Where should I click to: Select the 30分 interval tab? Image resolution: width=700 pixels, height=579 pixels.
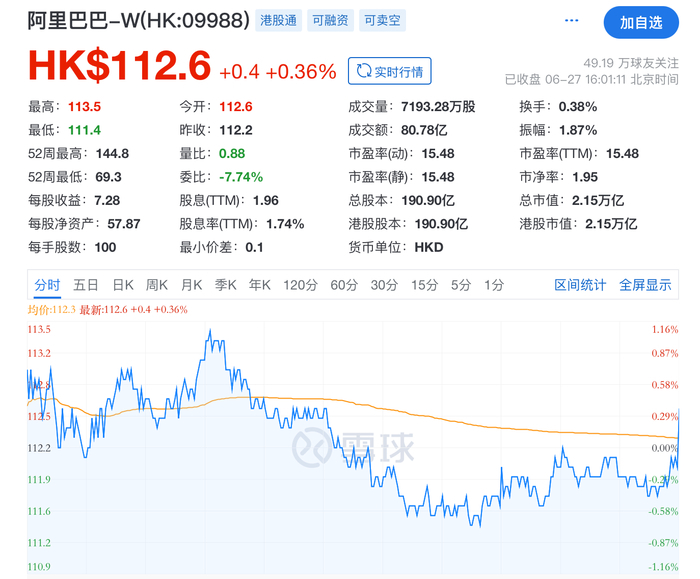(x=384, y=285)
